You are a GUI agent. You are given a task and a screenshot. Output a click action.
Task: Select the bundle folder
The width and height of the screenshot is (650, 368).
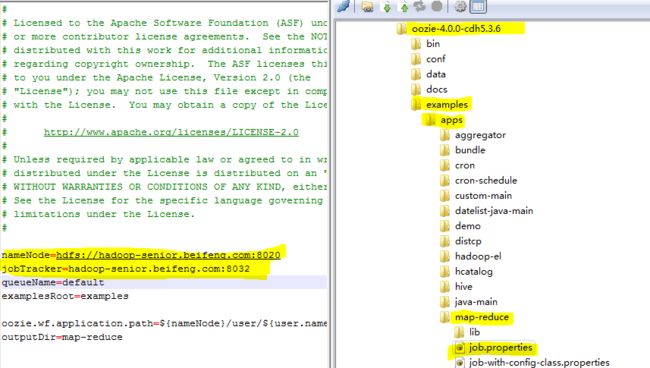pyautogui.click(x=470, y=150)
